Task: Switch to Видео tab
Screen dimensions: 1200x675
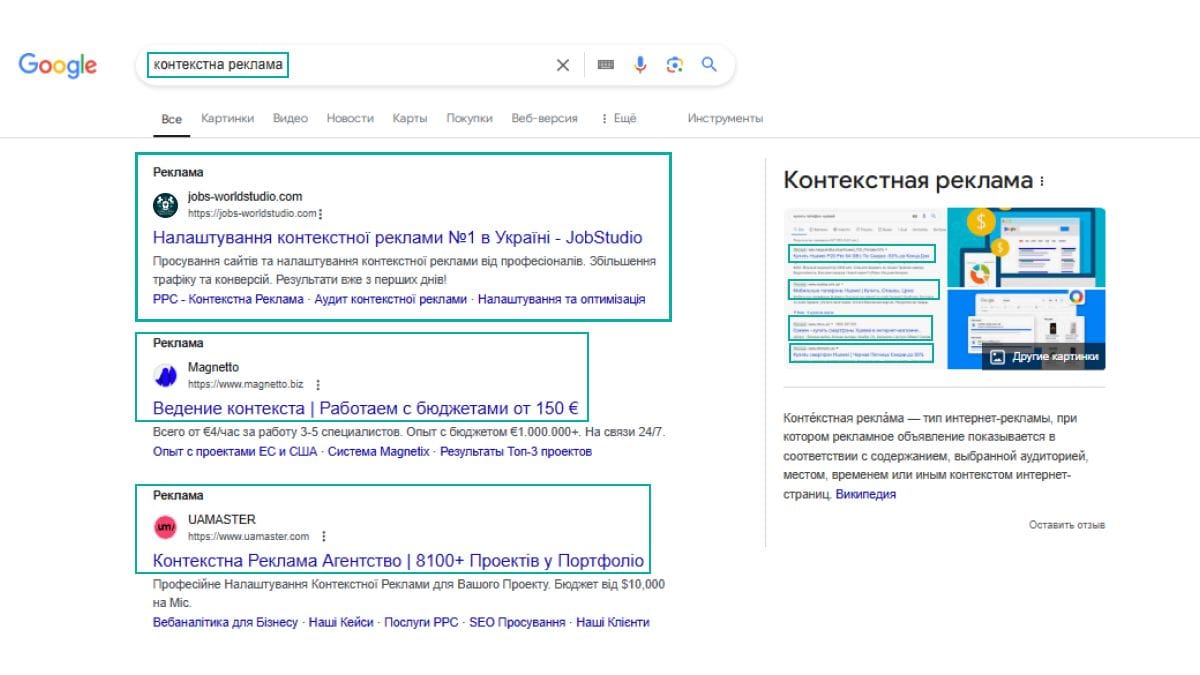Action: (x=290, y=118)
